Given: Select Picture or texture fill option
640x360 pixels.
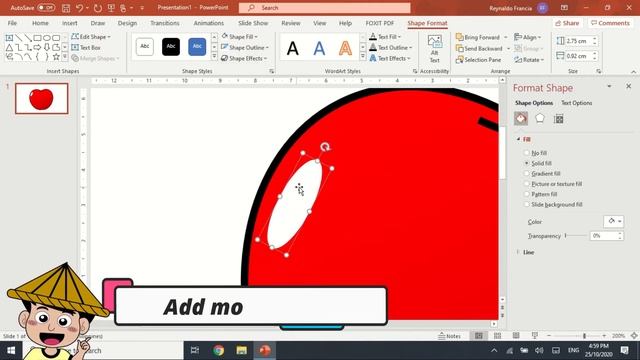Looking at the screenshot, I should [x=527, y=184].
